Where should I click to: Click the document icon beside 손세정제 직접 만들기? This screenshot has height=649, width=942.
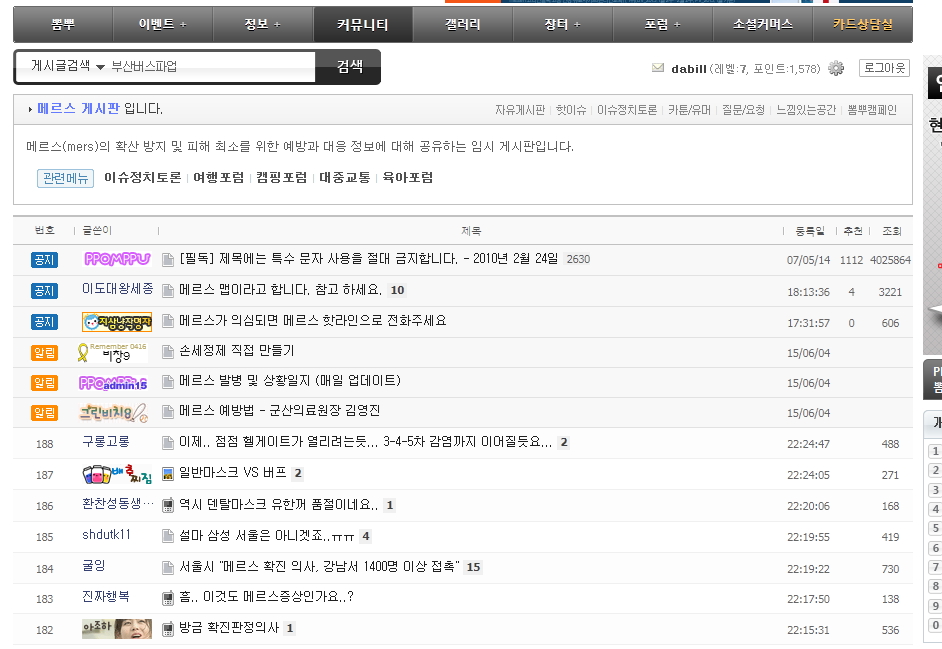(168, 352)
